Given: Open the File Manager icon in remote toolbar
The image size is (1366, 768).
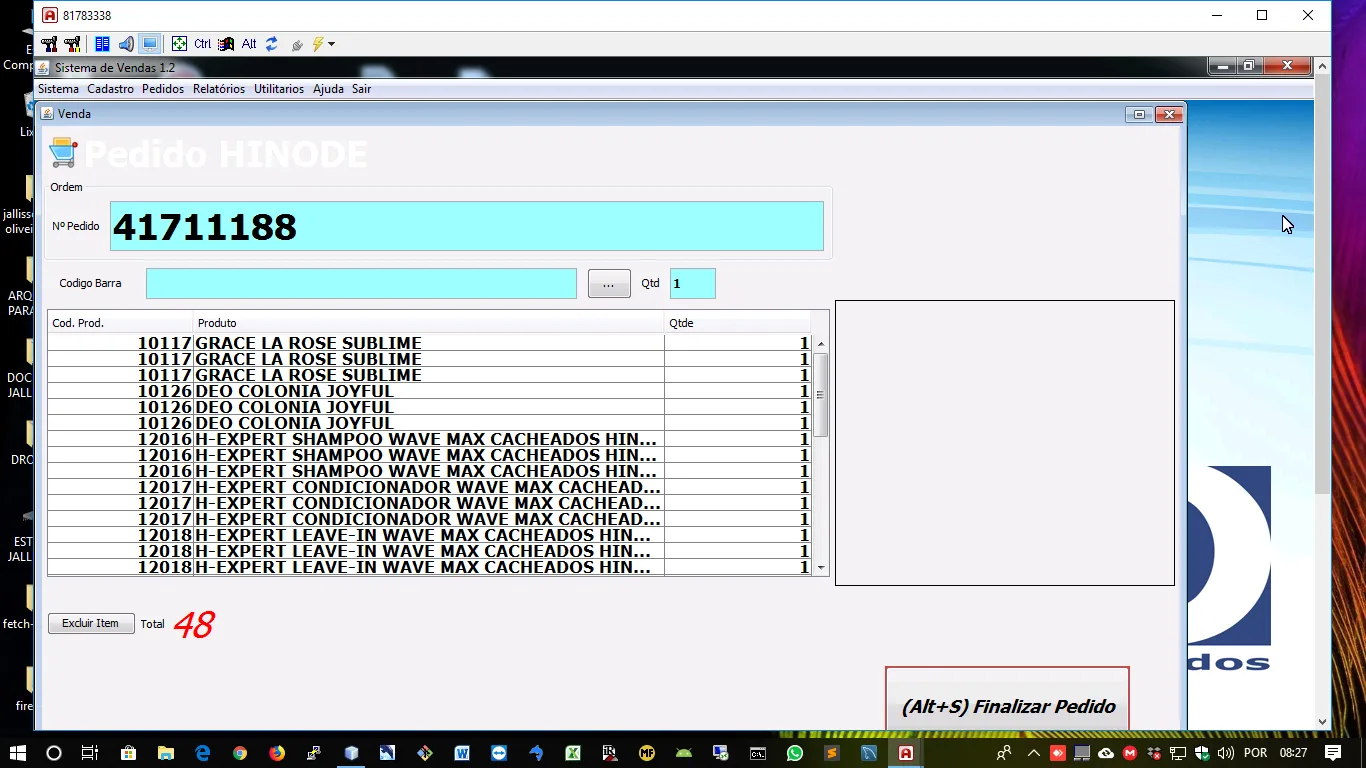Looking at the screenshot, I should (102, 44).
